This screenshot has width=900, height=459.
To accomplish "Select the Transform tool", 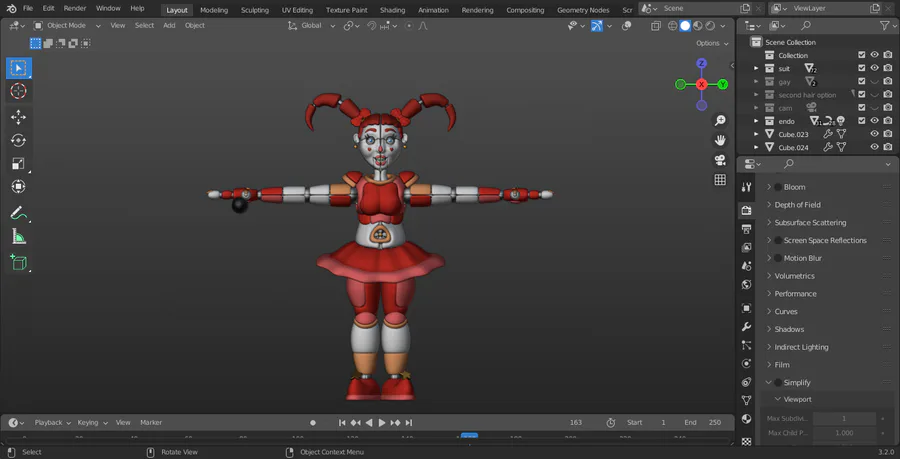I will tap(19, 186).
